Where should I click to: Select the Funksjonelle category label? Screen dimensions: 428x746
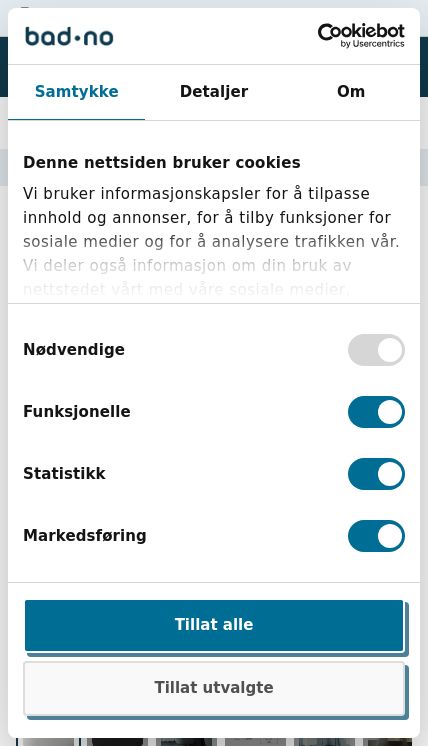[77, 412]
